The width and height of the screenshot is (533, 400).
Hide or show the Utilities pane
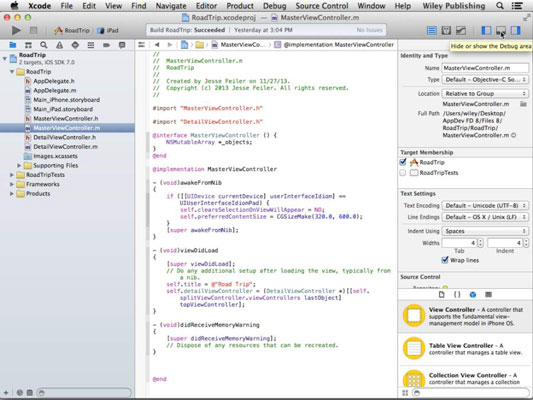pos(515,31)
